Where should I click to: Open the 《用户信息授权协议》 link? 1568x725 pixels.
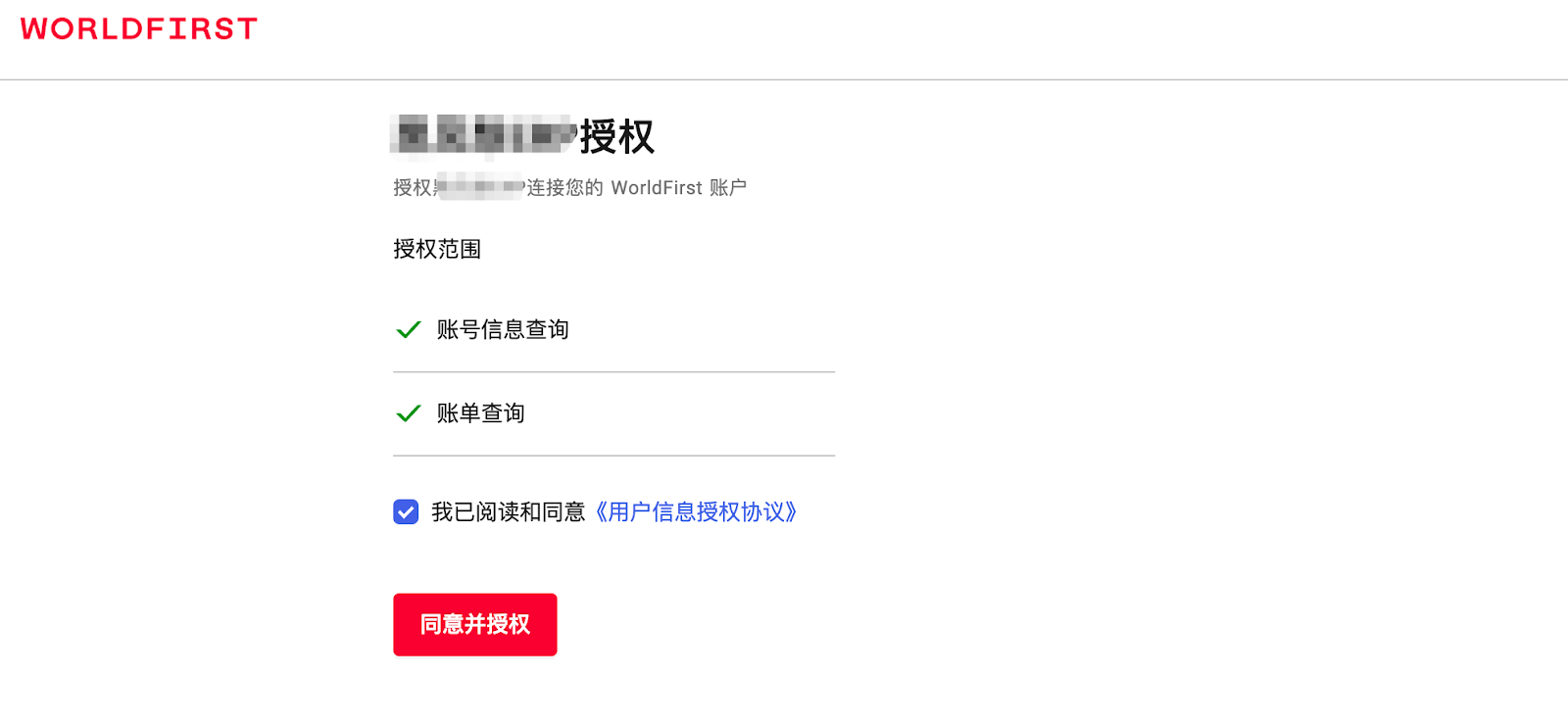(695, 512)
